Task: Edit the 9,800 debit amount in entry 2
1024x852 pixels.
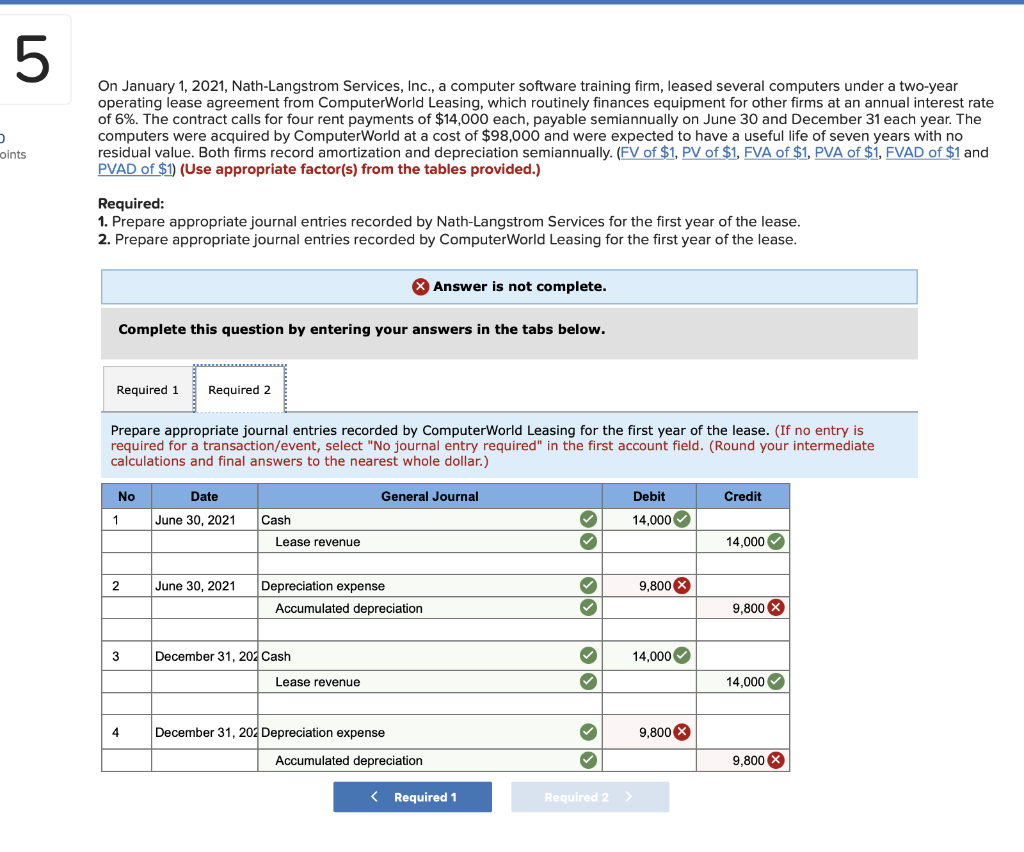Action: click(x=649, y=586)
